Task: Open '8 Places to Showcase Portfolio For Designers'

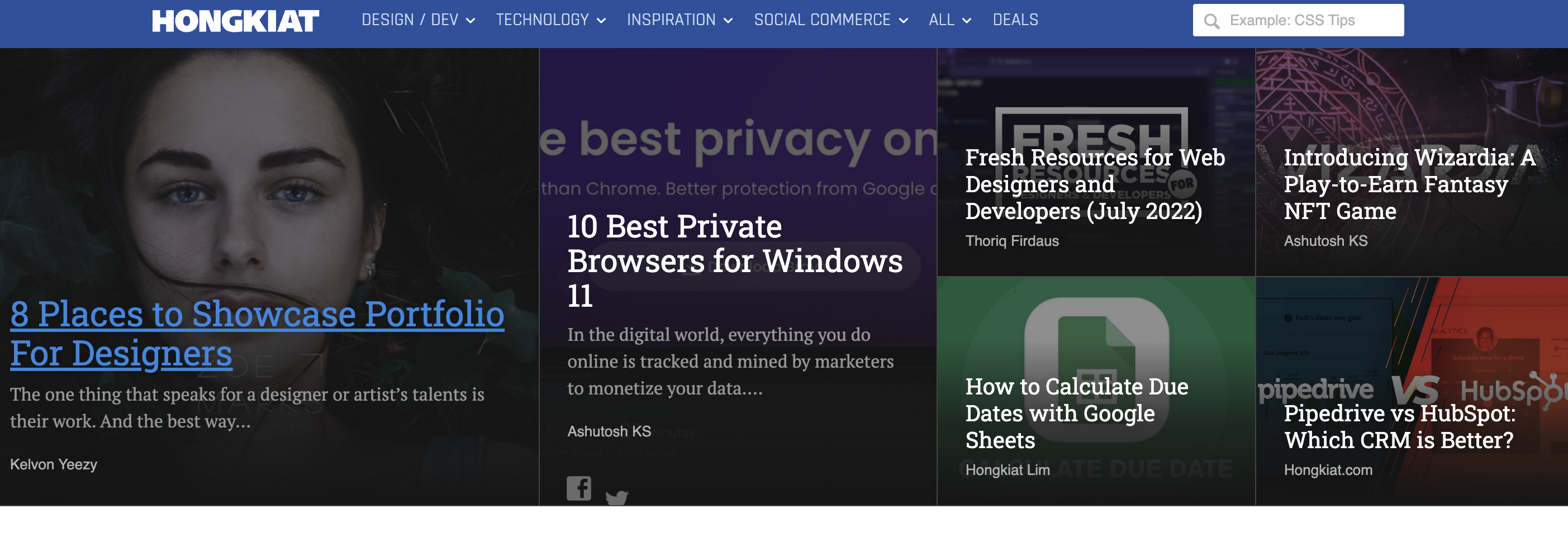Action: pos(257,334)
